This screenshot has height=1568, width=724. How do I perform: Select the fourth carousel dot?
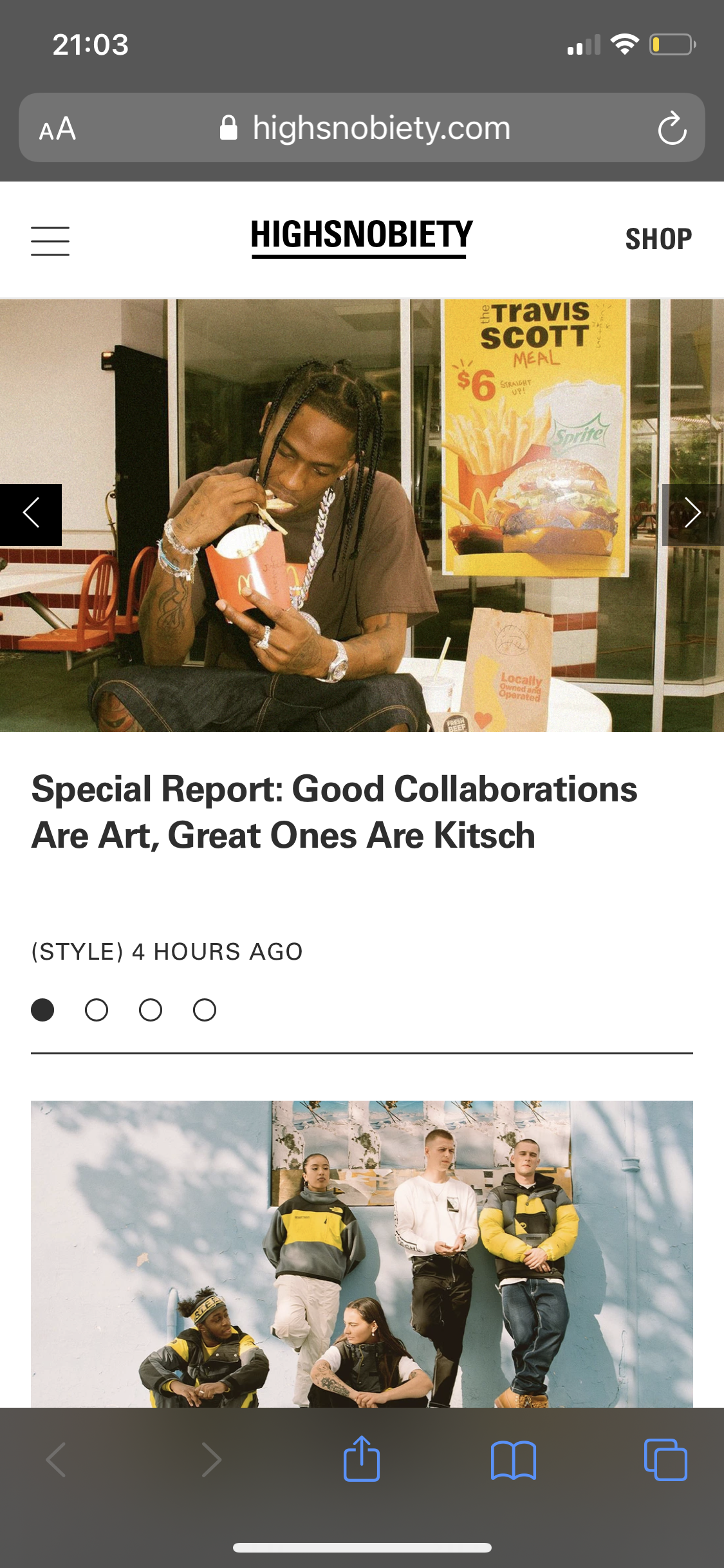click(205, 1010)
